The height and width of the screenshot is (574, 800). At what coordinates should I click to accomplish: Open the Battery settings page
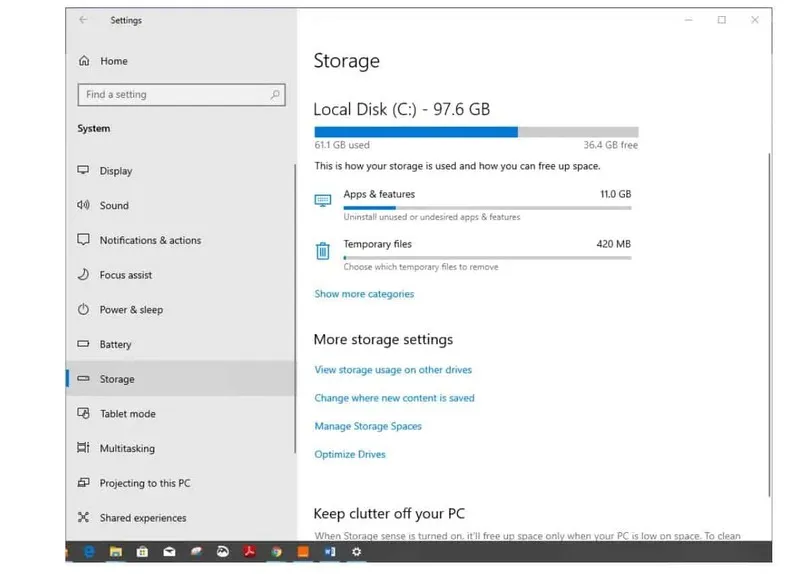(115, 345)
